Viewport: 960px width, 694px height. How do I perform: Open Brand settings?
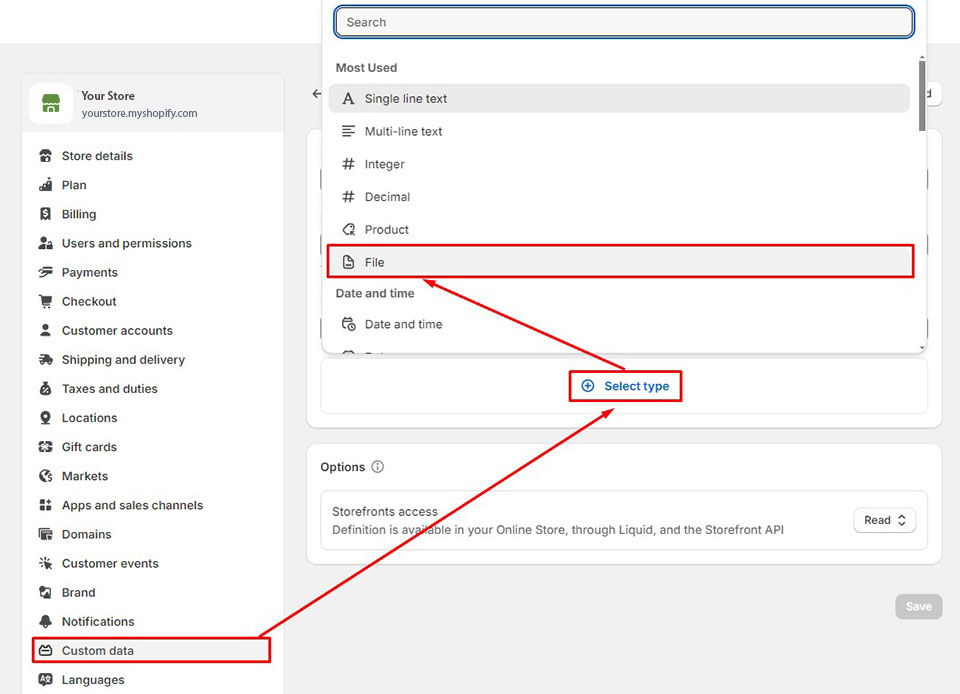(78, 592)
